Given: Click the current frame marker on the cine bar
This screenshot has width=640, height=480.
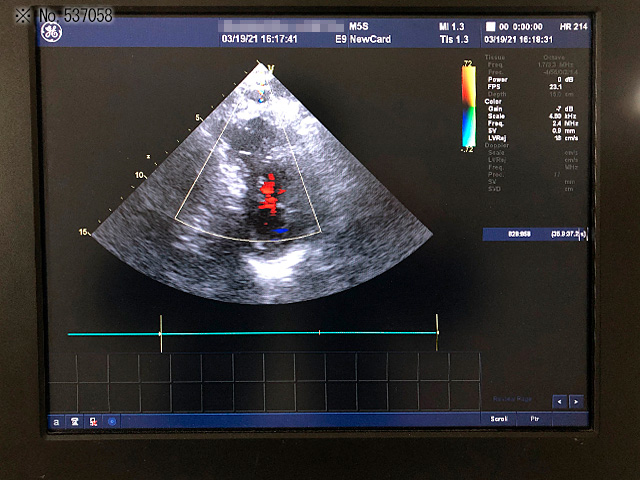Looking at the screenshot, I should 319,333.
